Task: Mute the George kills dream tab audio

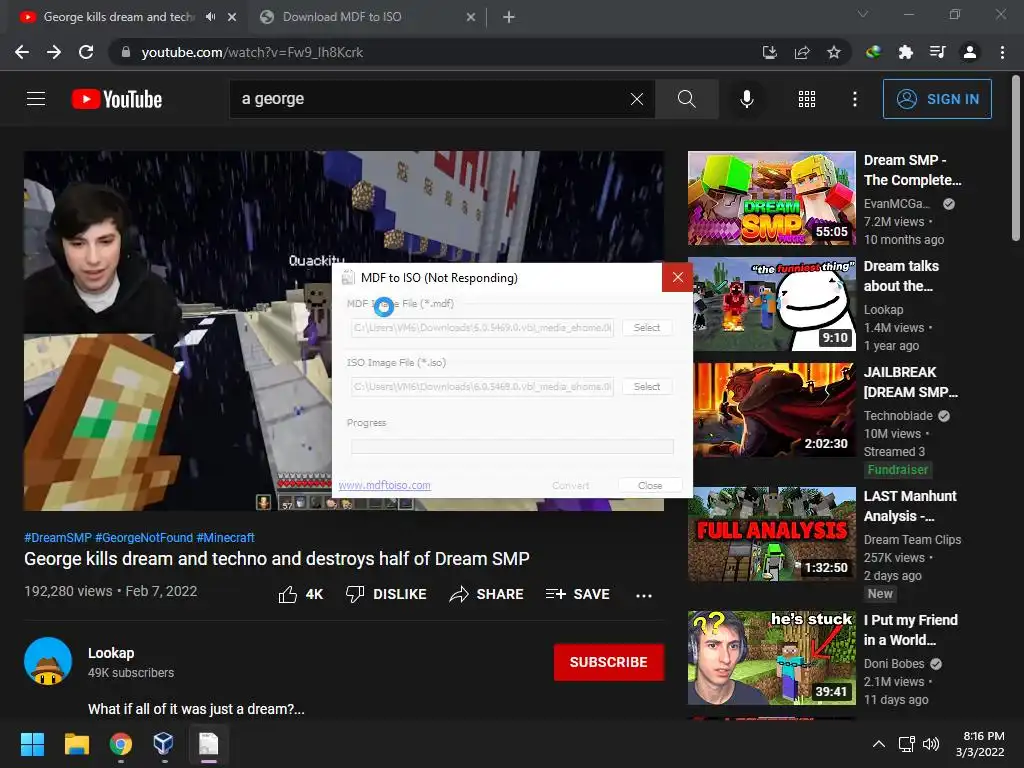Action: 210,17
